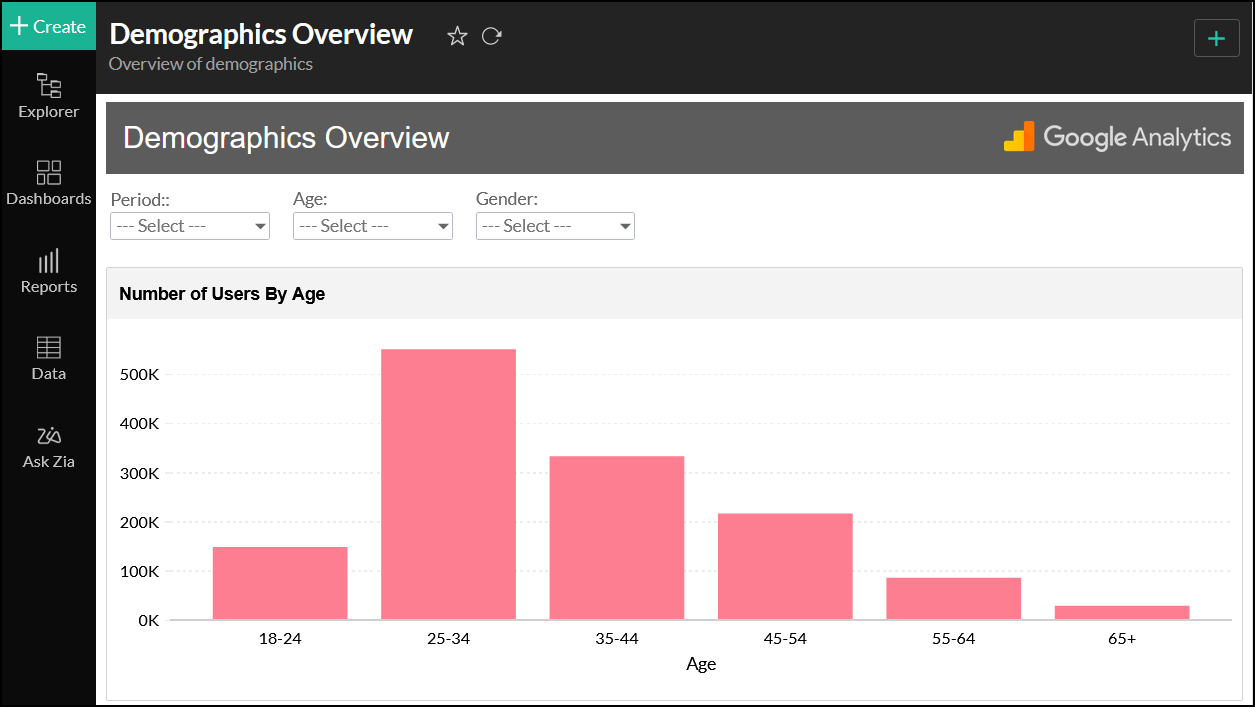Screen dimensions: 1255x707
Task: Mark dashboard as favorite with star icon
Action: (x=457, y=36)
